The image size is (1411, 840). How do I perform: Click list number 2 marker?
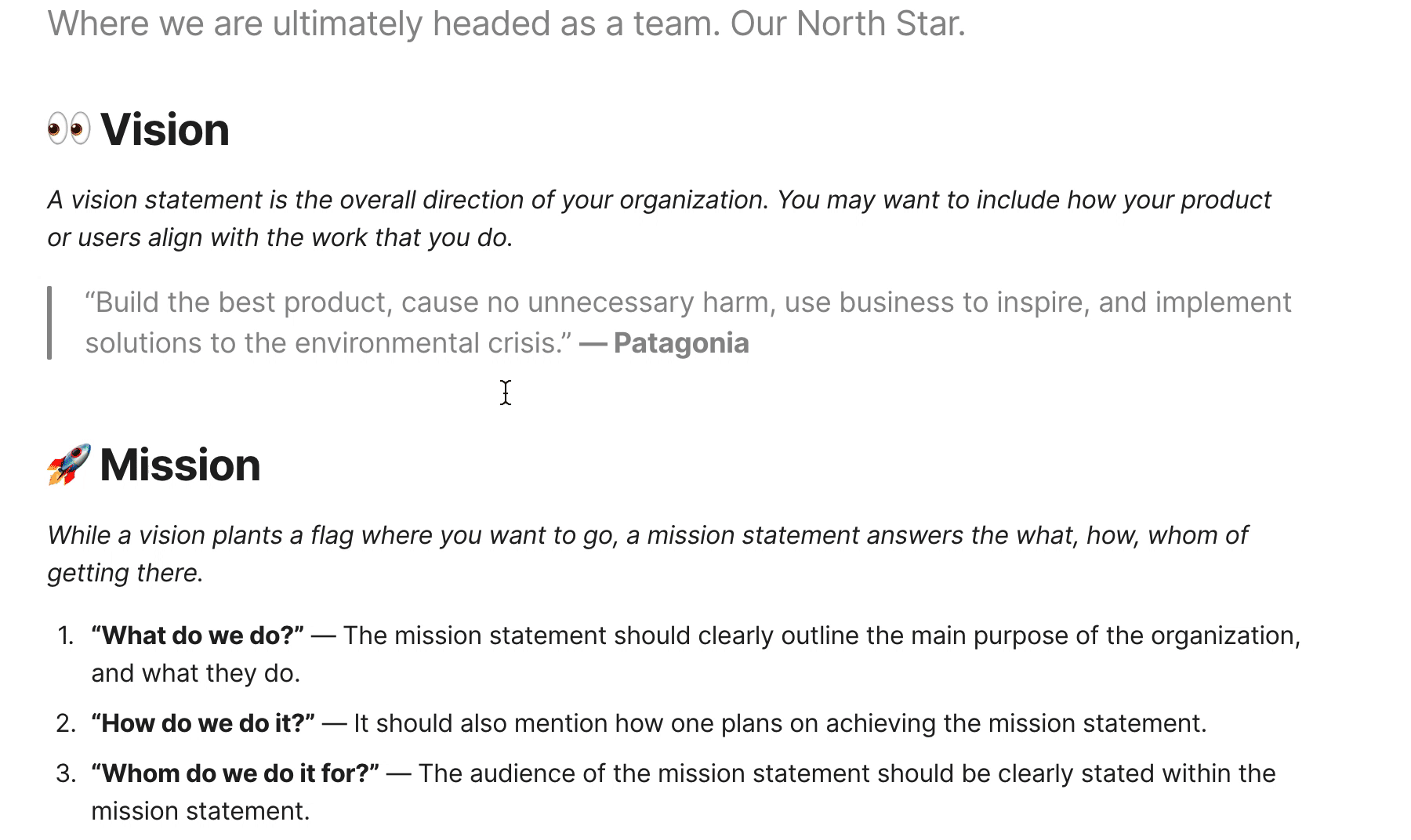coord(66,723)
